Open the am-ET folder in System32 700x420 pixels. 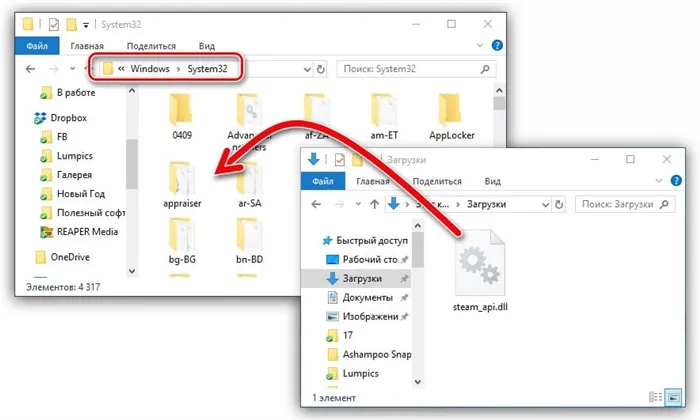pos(384,116)
